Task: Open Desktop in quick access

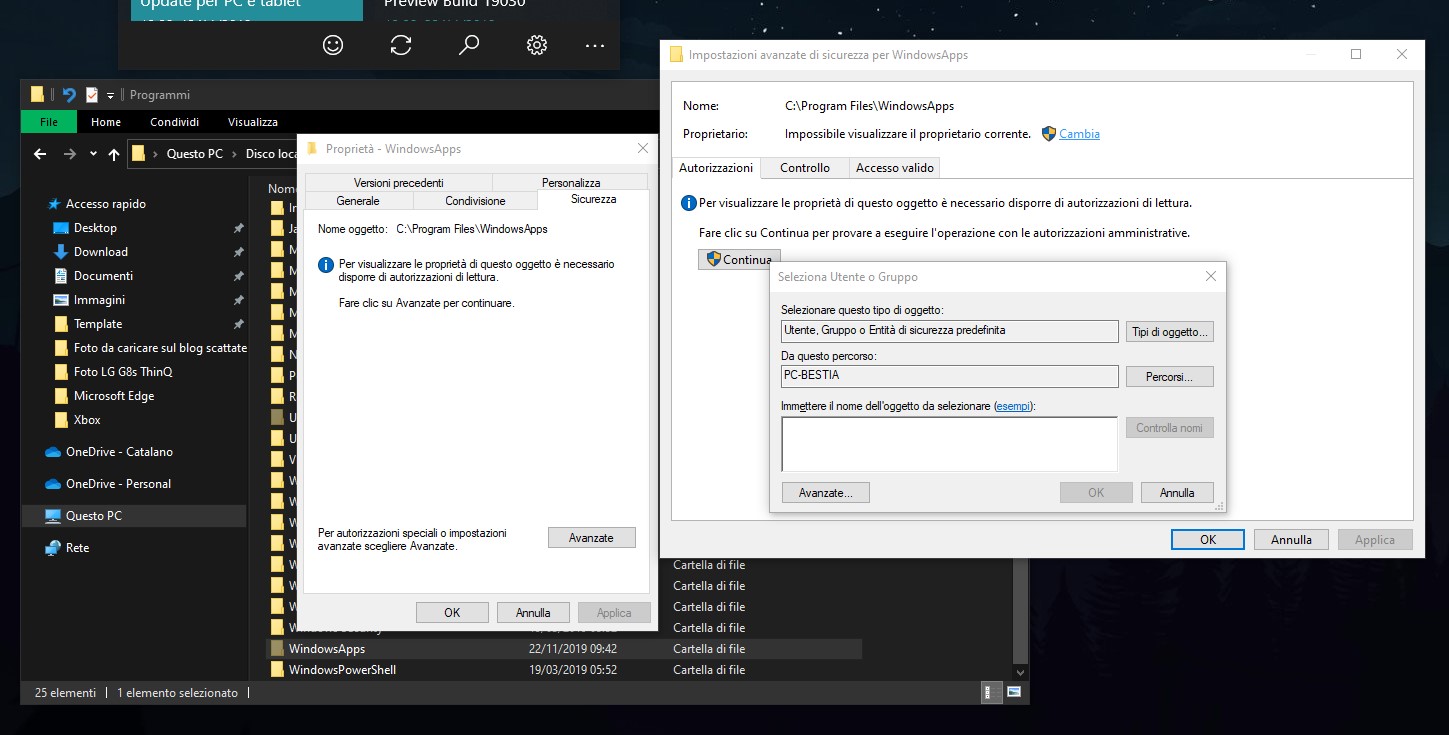Action: tap(95, 228)
